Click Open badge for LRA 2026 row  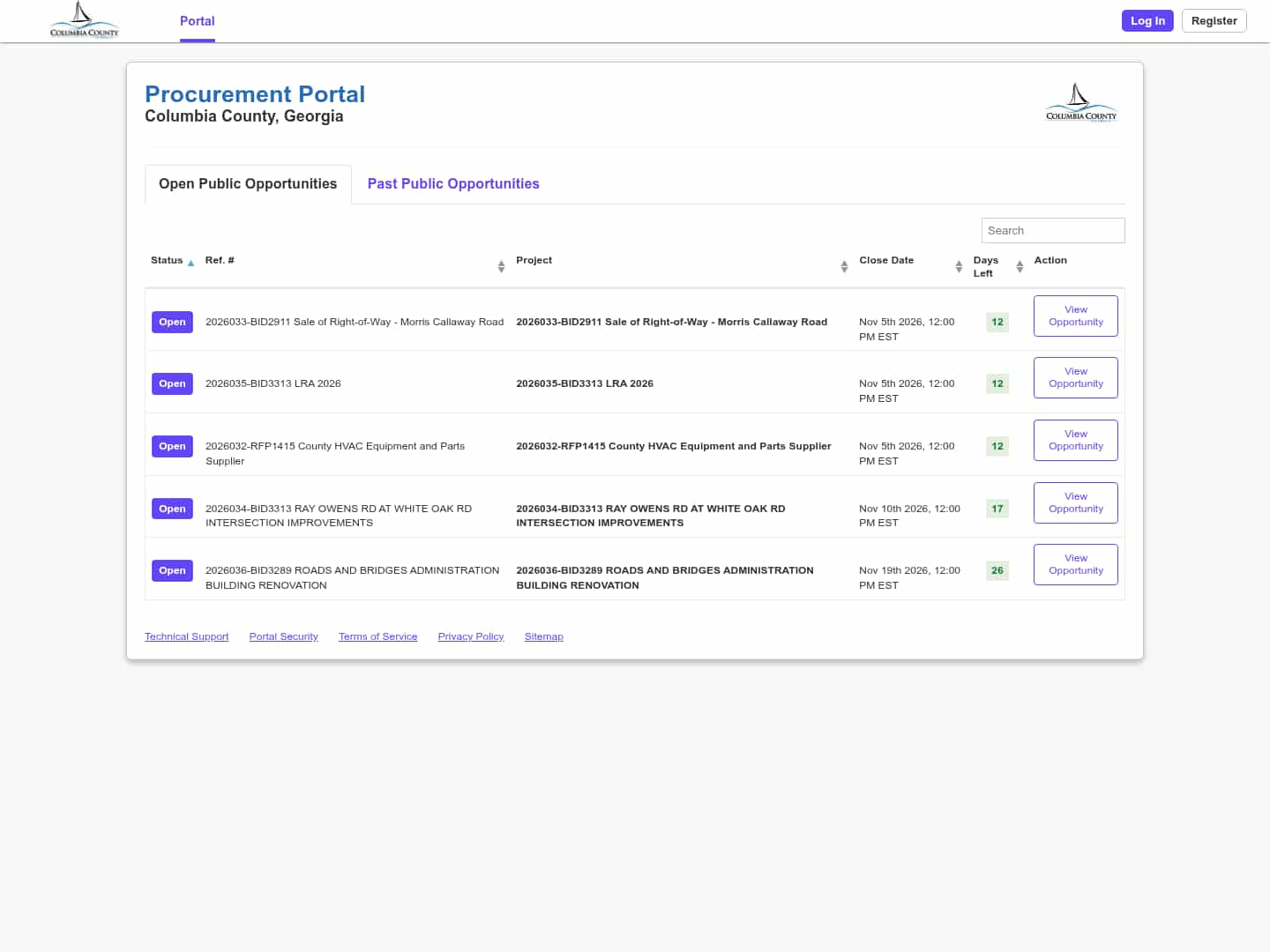tap(172, 383)
